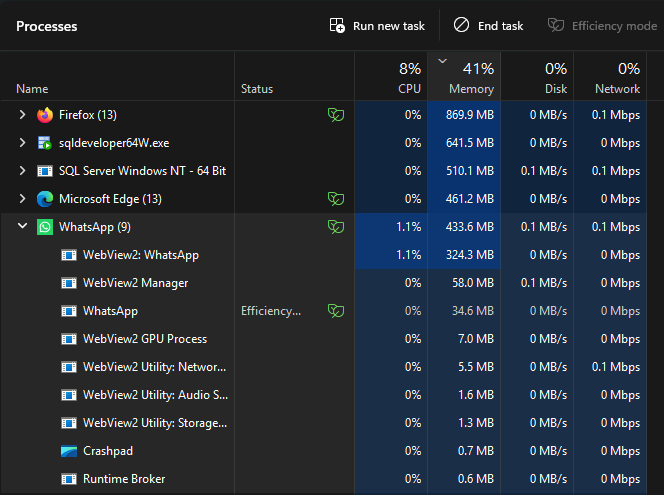Click the 324.3 MB memory value
Image resolution: width=664 pixels, height=495 pixels.
[470, 255]
